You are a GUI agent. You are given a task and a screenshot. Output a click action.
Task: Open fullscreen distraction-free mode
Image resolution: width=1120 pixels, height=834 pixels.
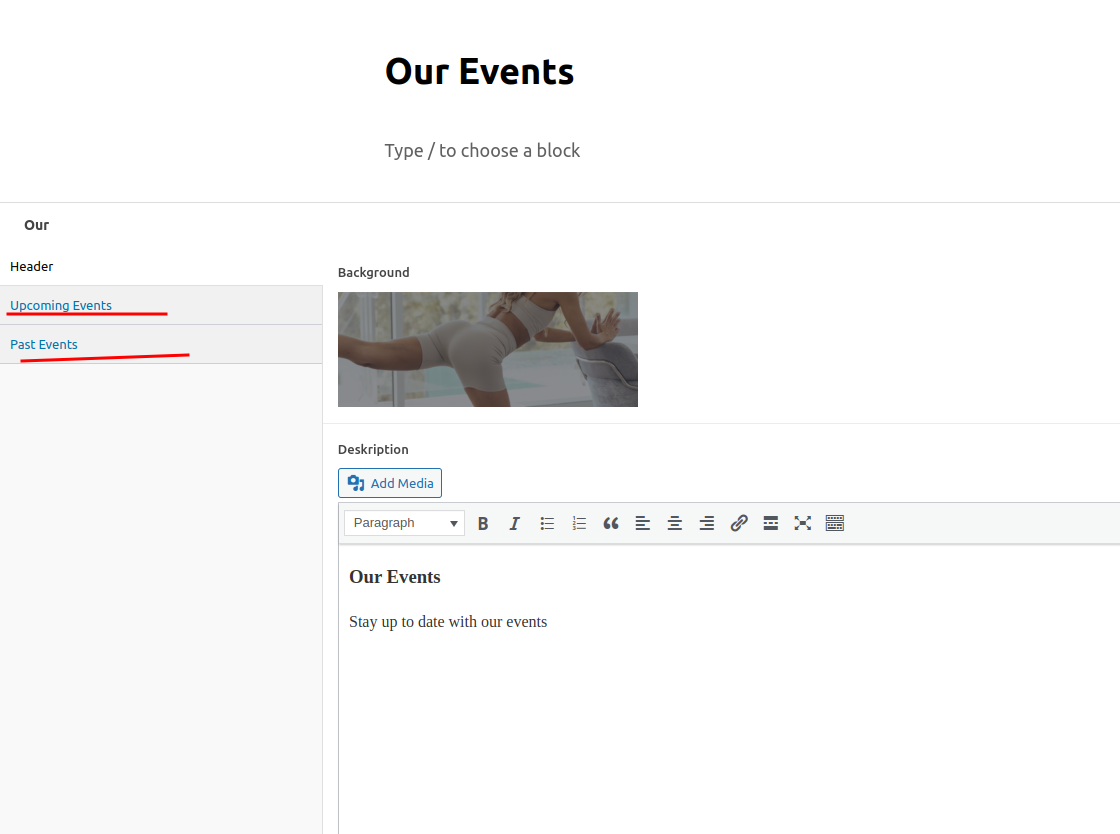click(803, 523)
